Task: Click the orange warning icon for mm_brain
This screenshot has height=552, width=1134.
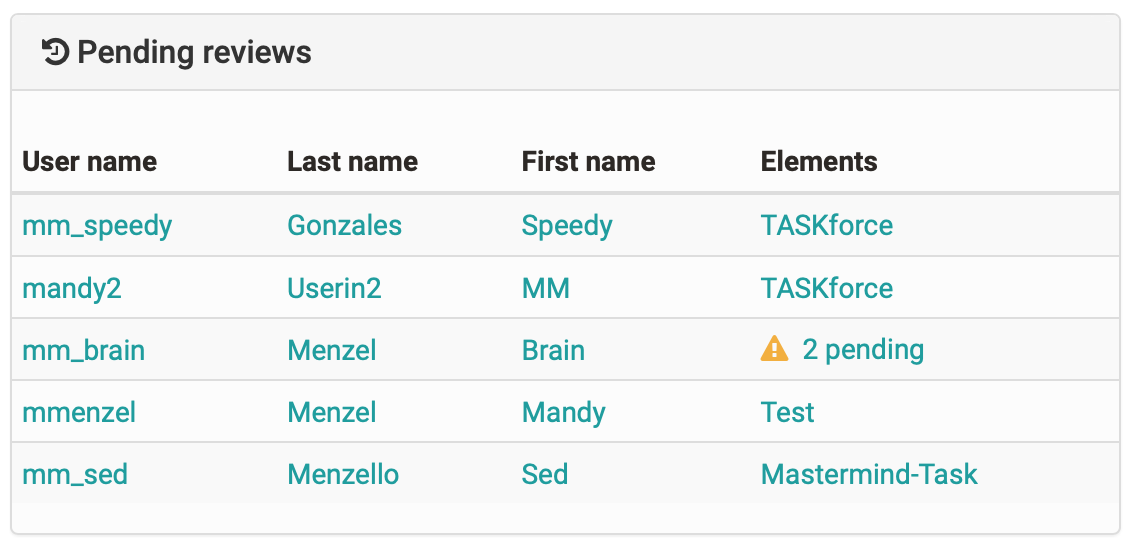Action: (x=774, y=349)
